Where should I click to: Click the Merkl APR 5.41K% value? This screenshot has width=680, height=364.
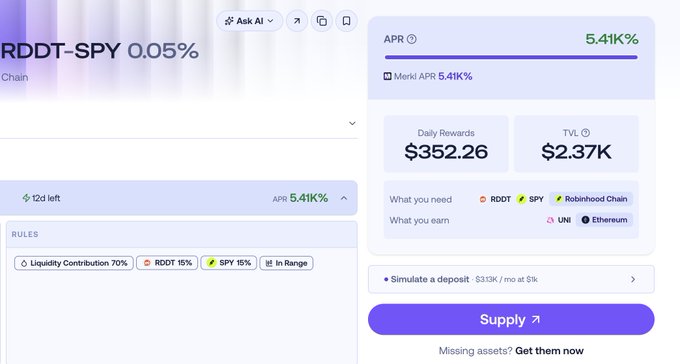[455, 76]
